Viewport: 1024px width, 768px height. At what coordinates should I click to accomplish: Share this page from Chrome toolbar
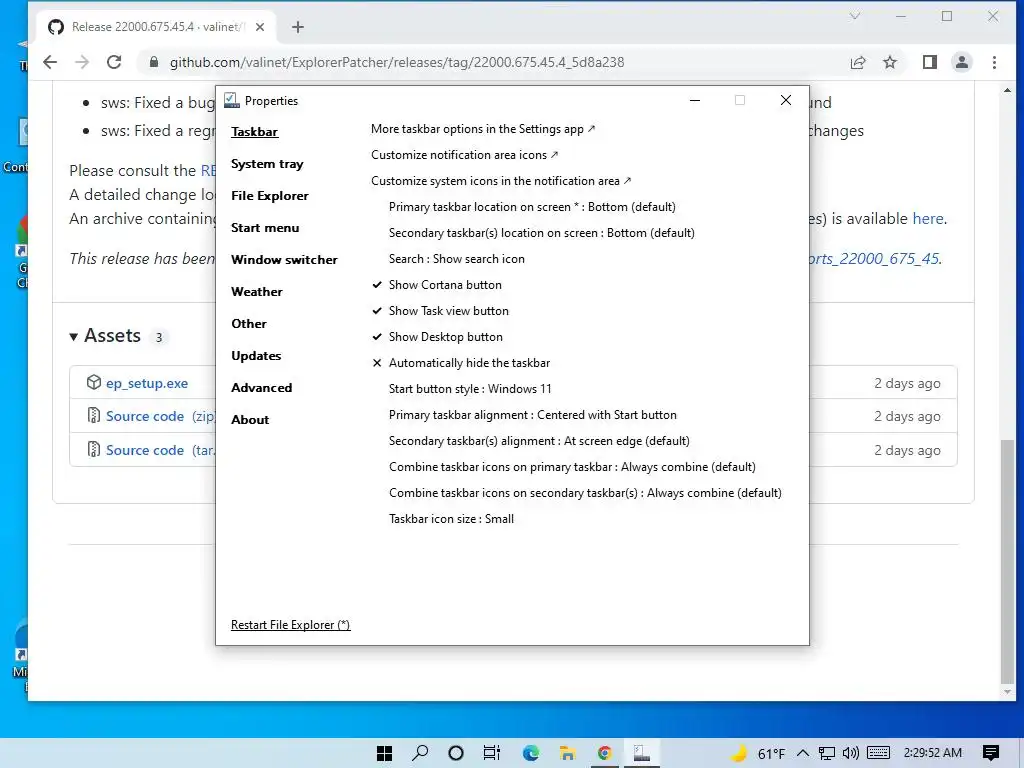(x=857, y=62)
